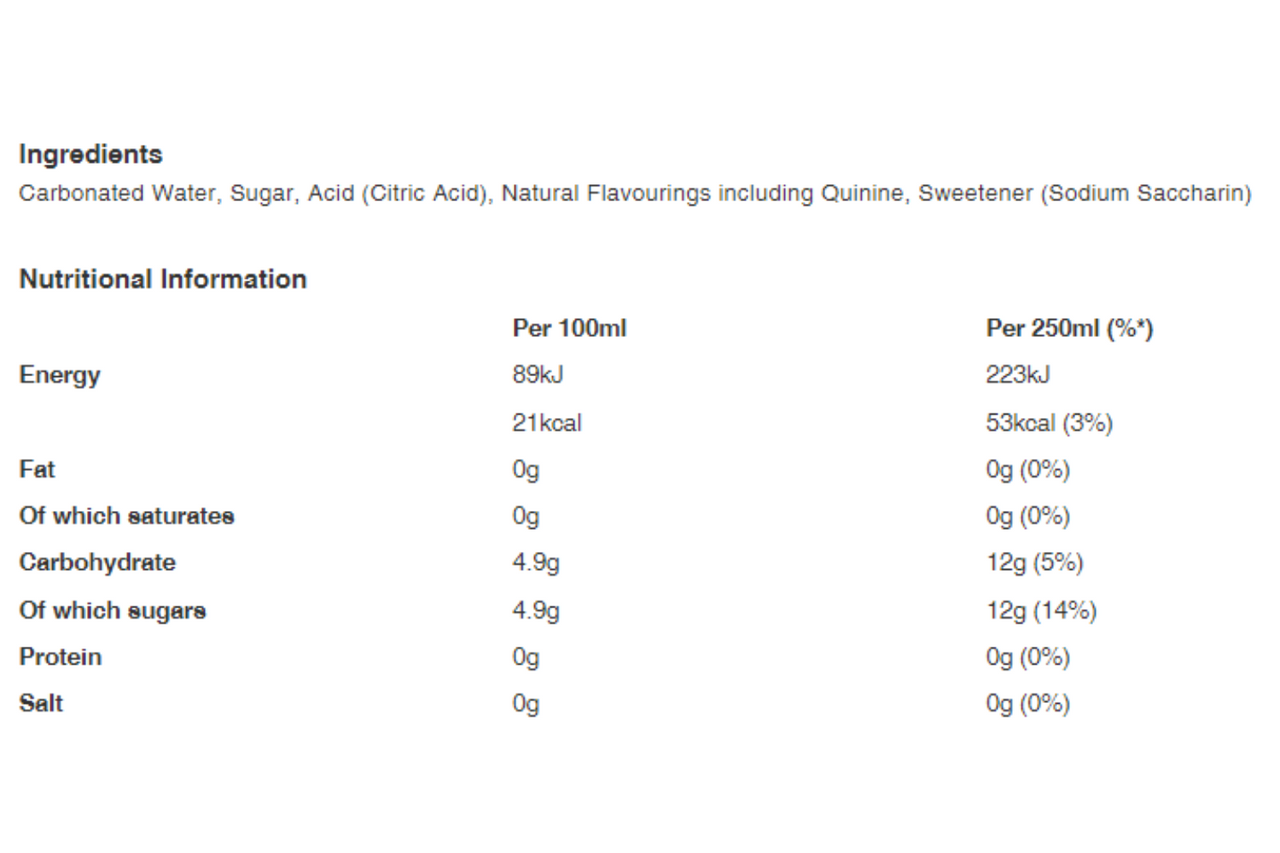
Task: Click the Nutritional Information heading
Action: coord(163,279)
